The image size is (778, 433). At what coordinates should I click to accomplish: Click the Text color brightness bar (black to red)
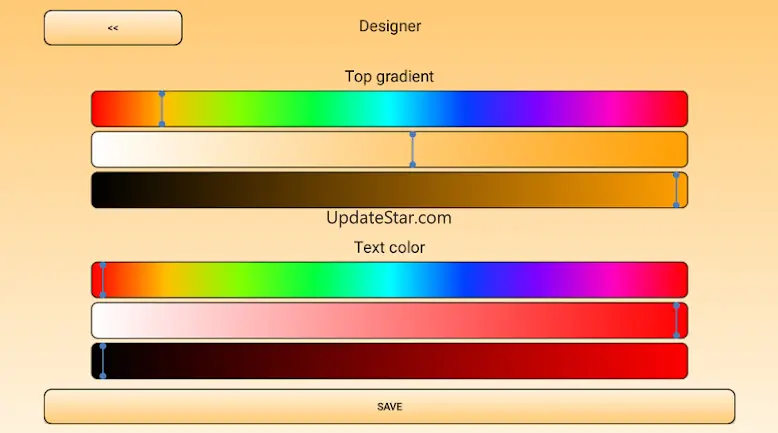(x=389, y=361)
